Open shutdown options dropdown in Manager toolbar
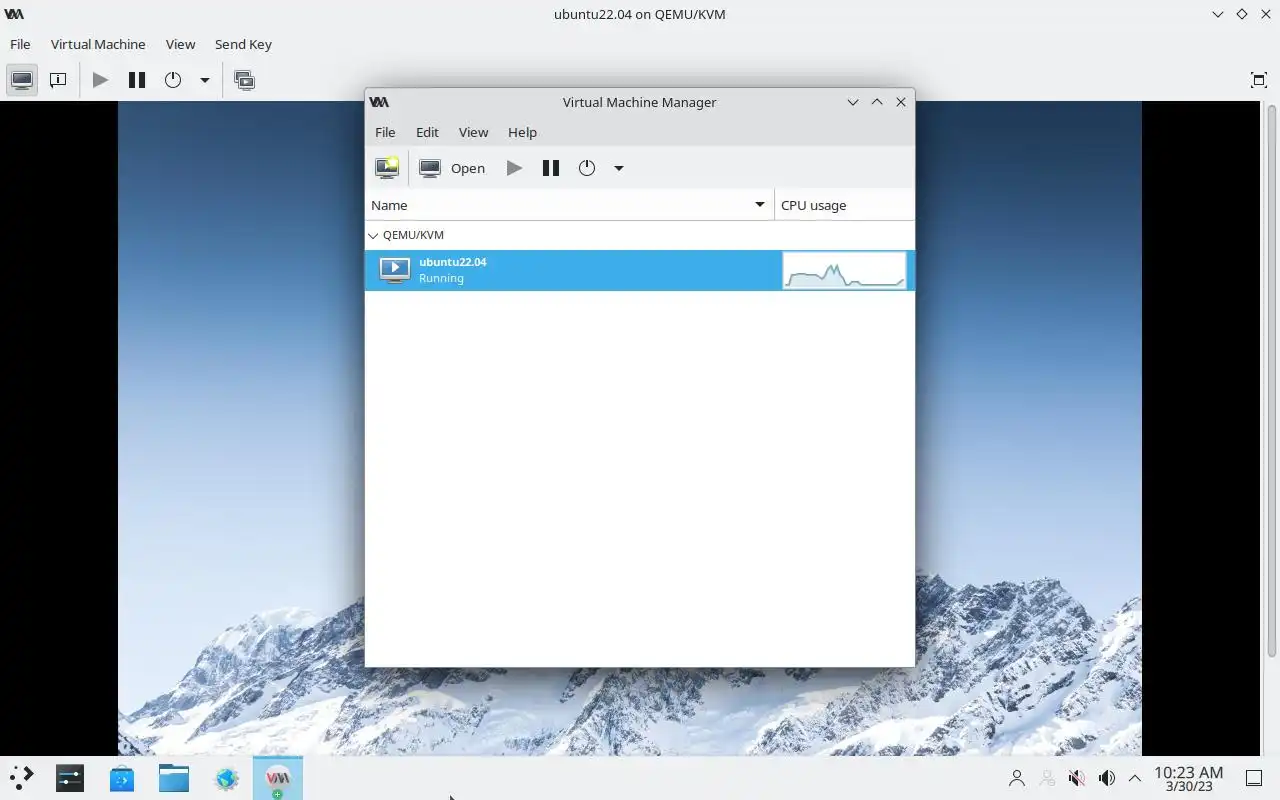Viewport: 1280px width, 800px height. (x=618, y=168)
